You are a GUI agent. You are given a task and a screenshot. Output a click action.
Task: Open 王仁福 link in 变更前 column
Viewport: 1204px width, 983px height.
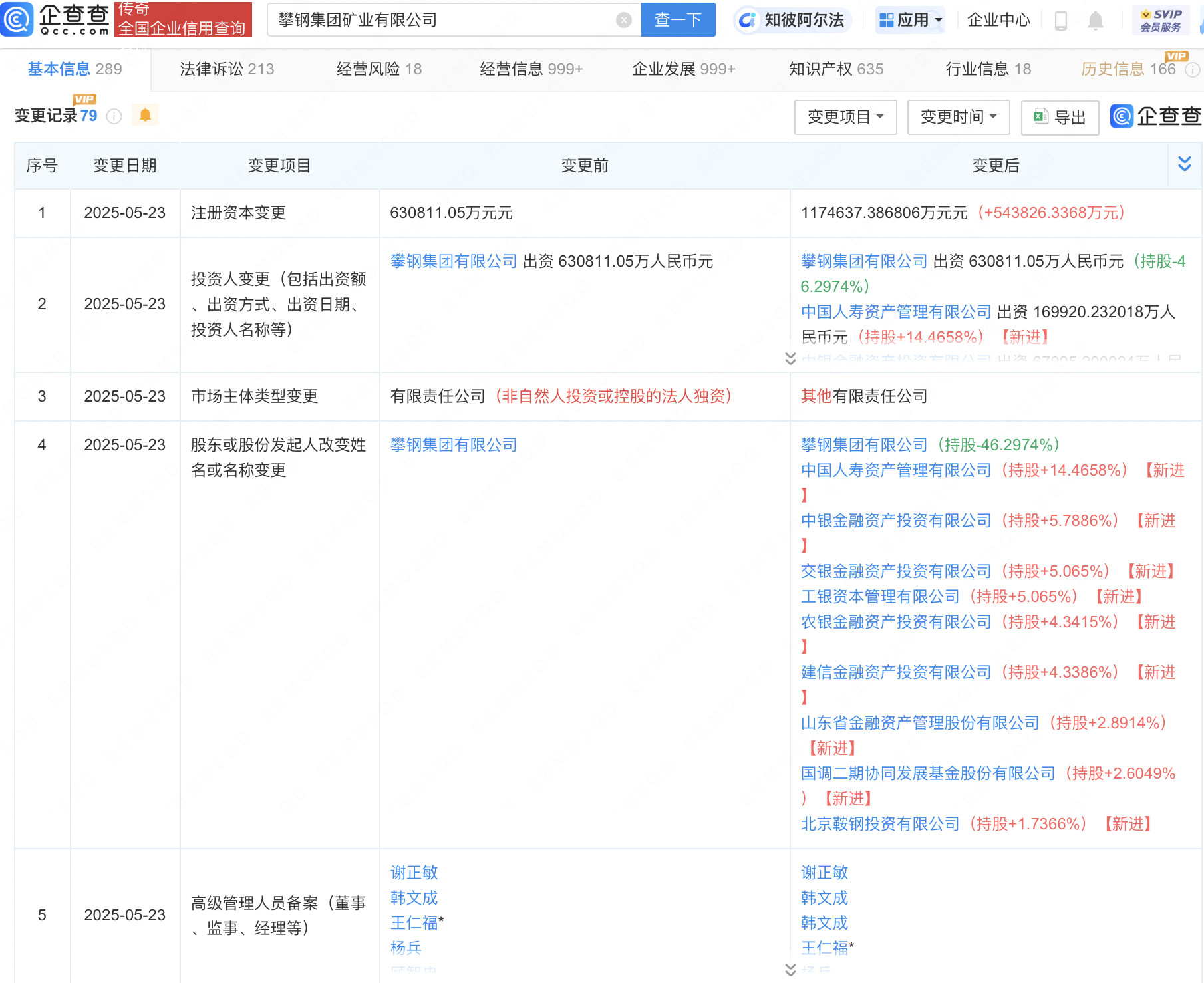coord(414,923)
